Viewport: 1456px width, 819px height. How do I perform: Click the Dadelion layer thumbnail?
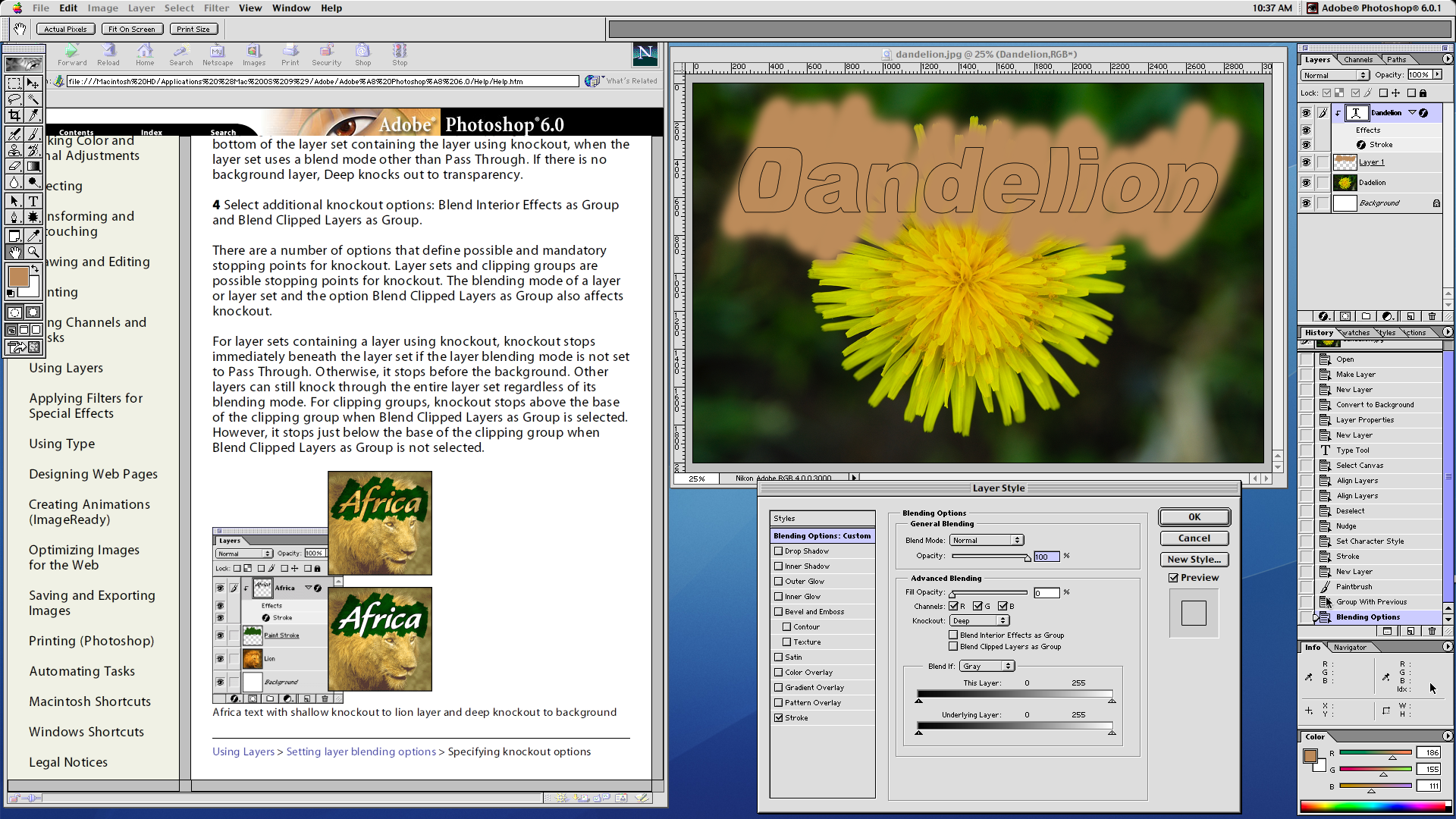click(x=1345, y=183)
